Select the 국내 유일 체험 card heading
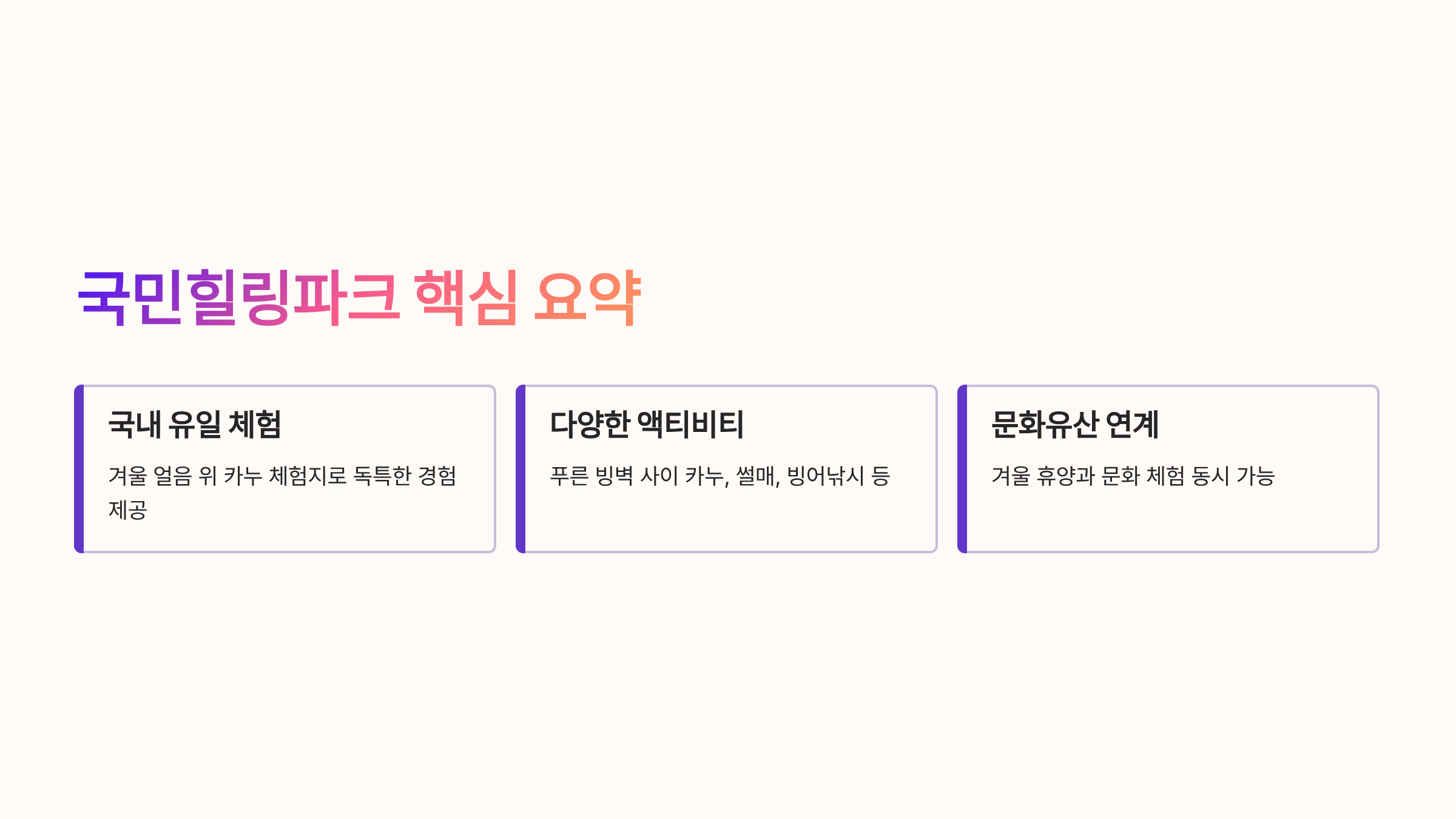 coord(195,424)
